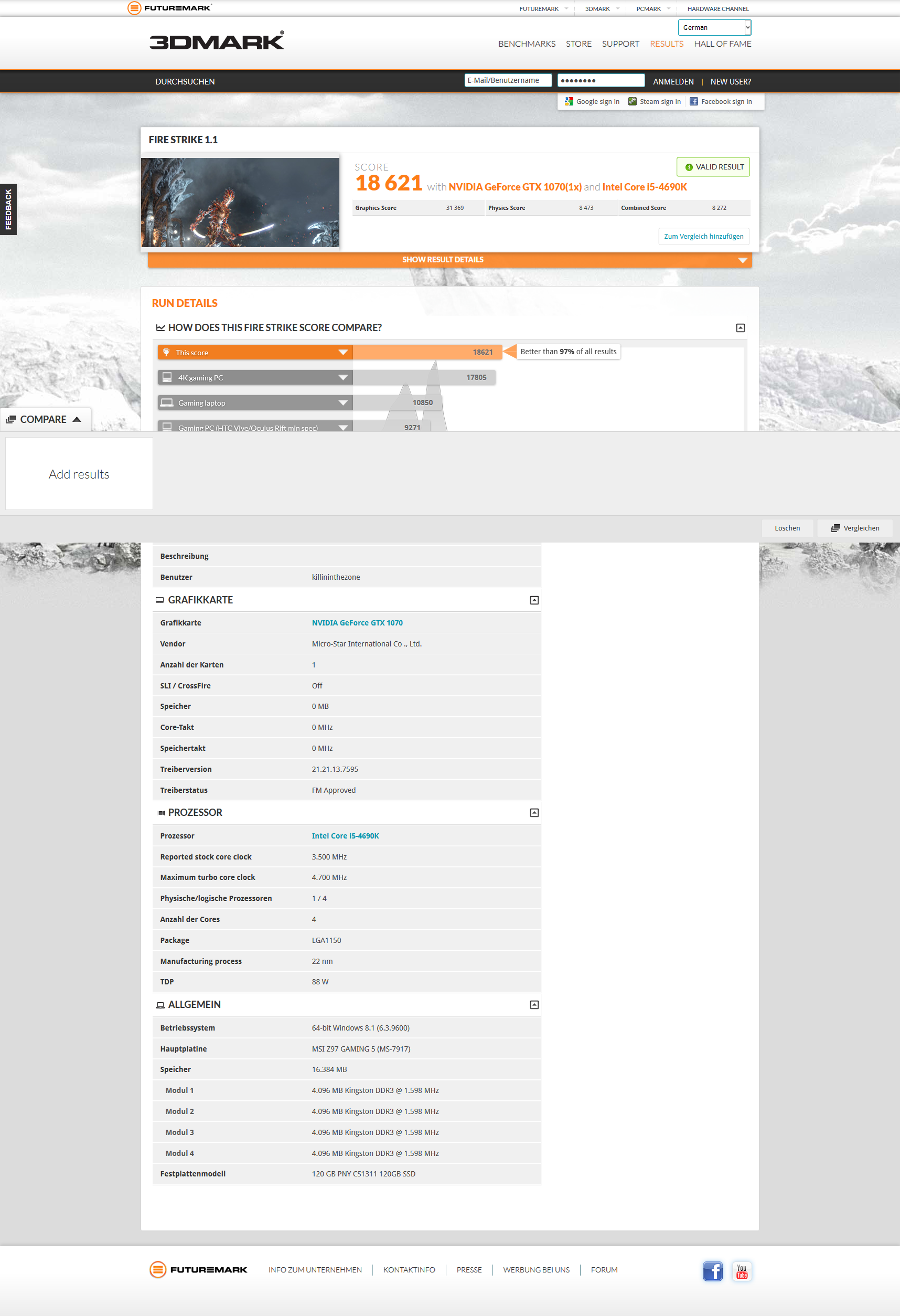Select the Results menu item
This screenshot has width=900, height=1316.
click(x=666, y=44)
